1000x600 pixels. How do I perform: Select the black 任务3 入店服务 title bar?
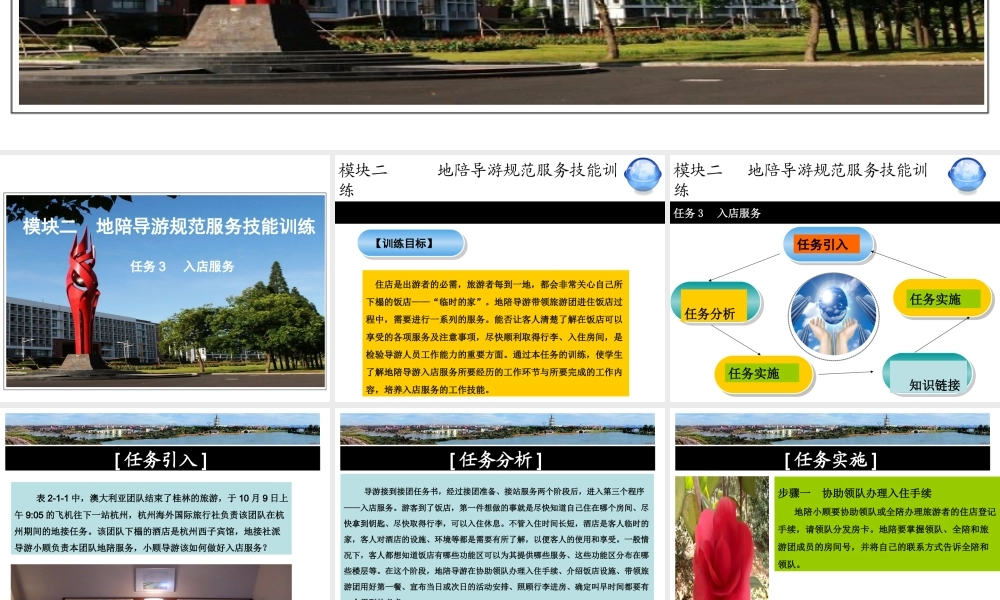833,212
